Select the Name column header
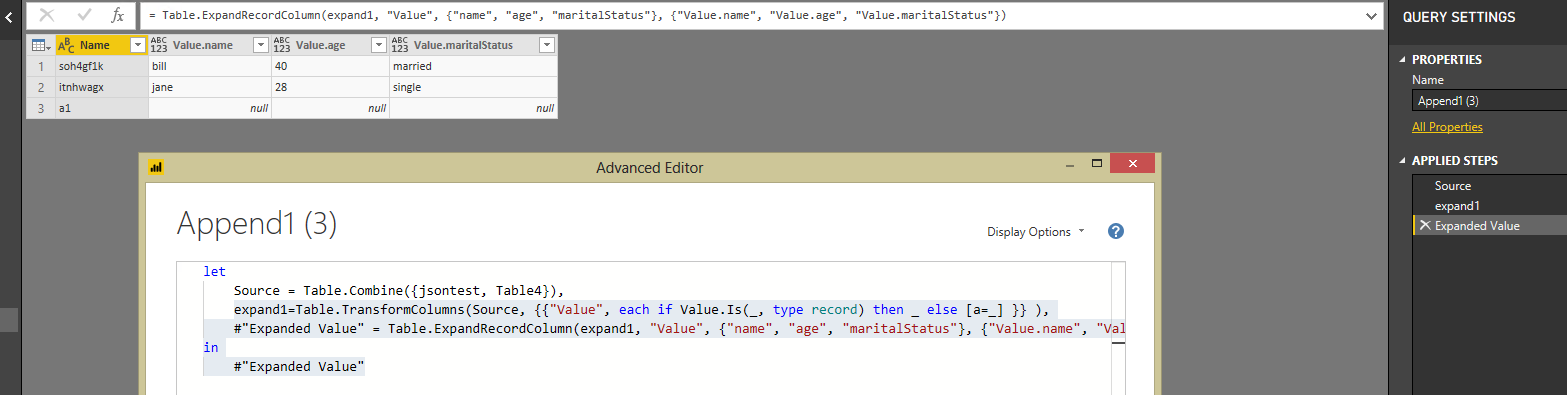 click(x=95, y=45)
